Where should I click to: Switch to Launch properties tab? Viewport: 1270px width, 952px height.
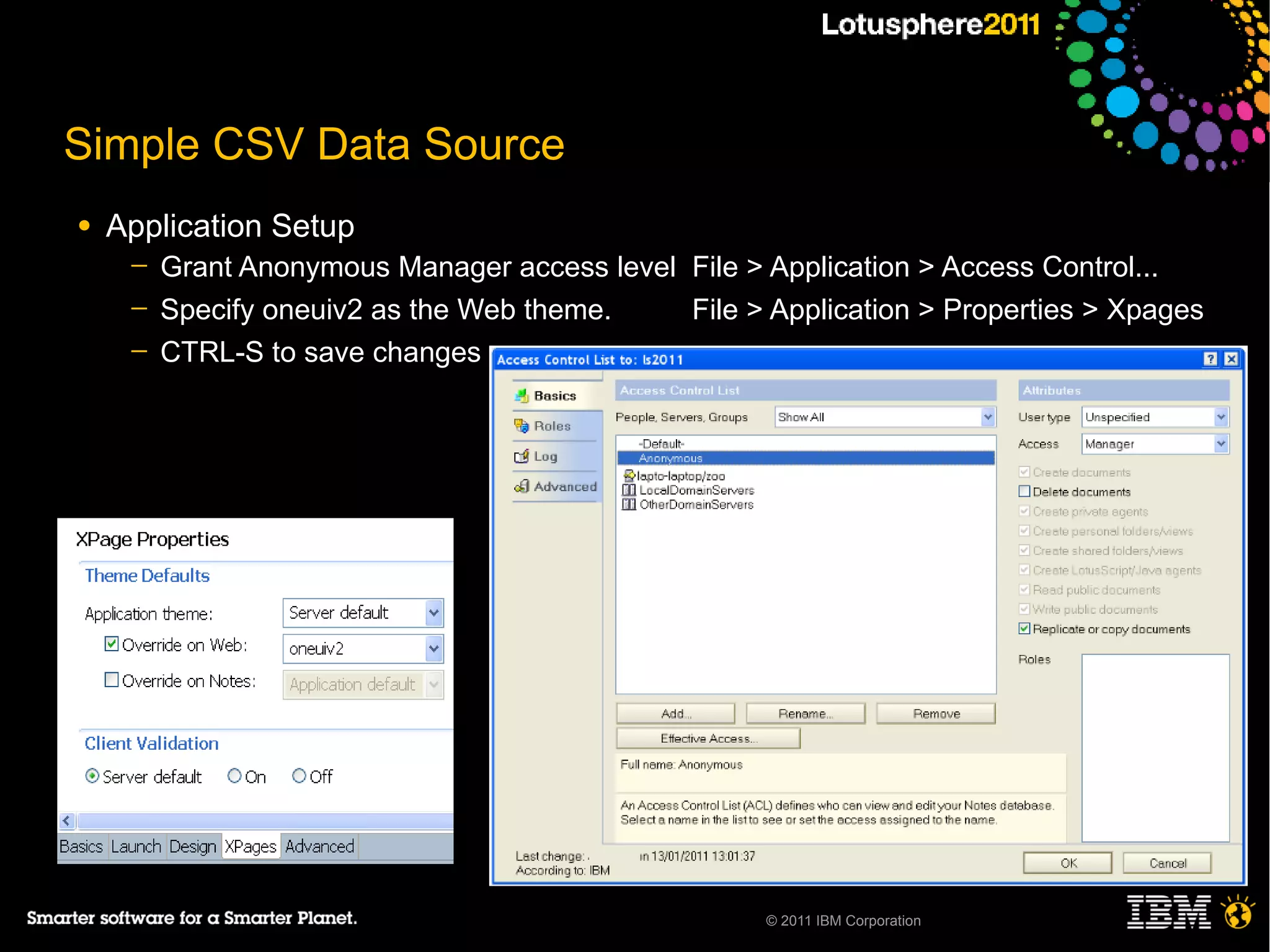click(136, 847)
